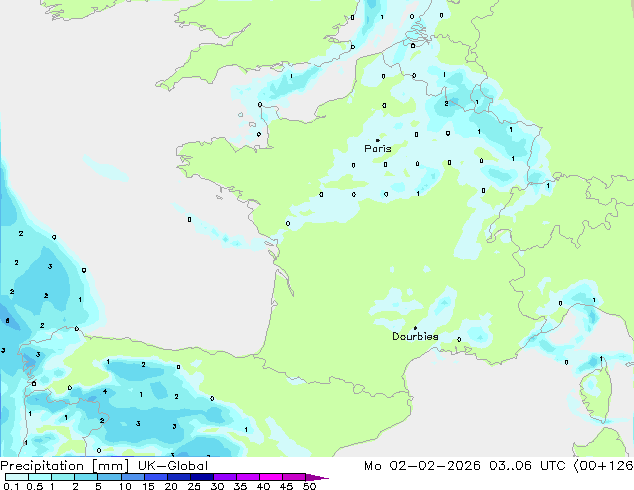Pick the 15–20 mm legend swatch
634x490 pixels.
point(155,477)
